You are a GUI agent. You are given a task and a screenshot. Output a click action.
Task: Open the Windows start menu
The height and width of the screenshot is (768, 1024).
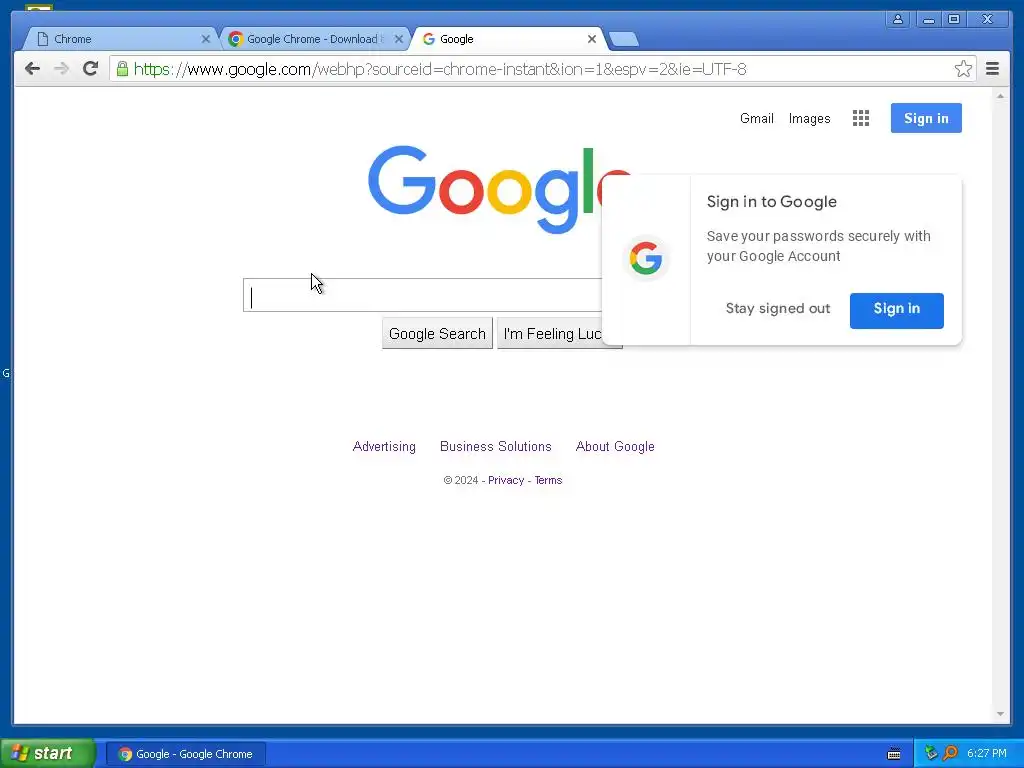[48, 754]
